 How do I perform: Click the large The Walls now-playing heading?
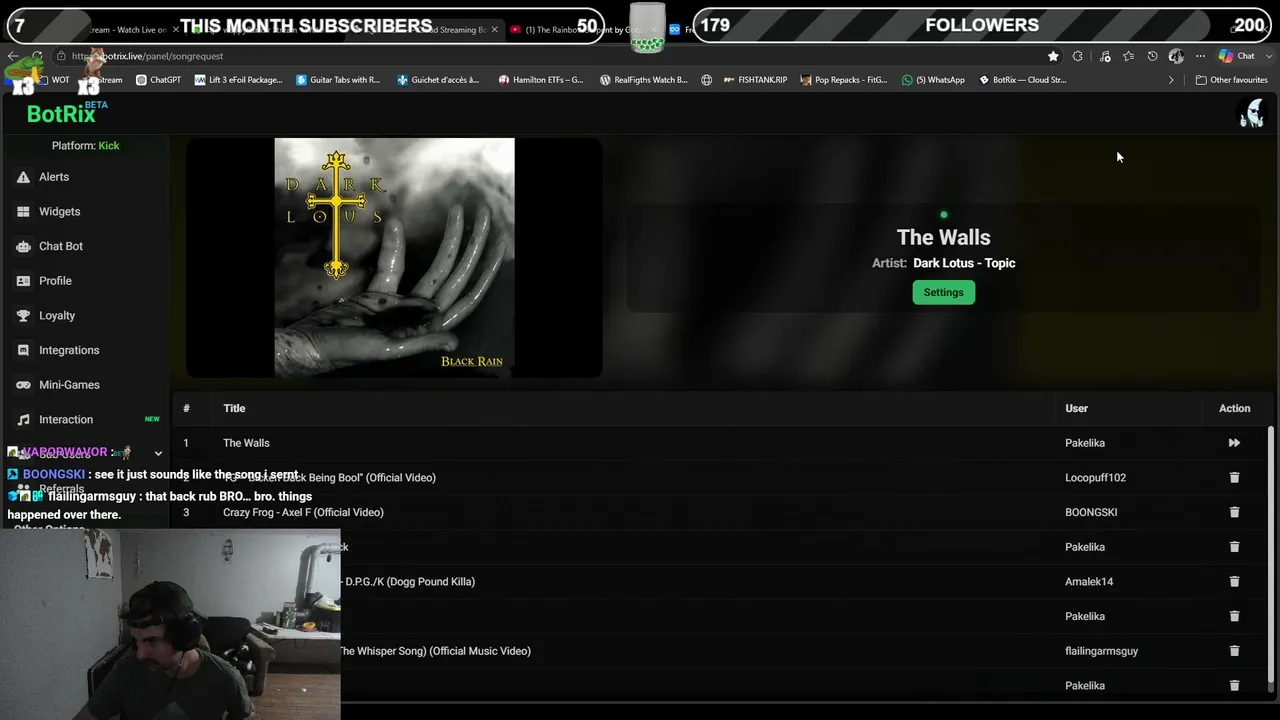pos(943,237)
